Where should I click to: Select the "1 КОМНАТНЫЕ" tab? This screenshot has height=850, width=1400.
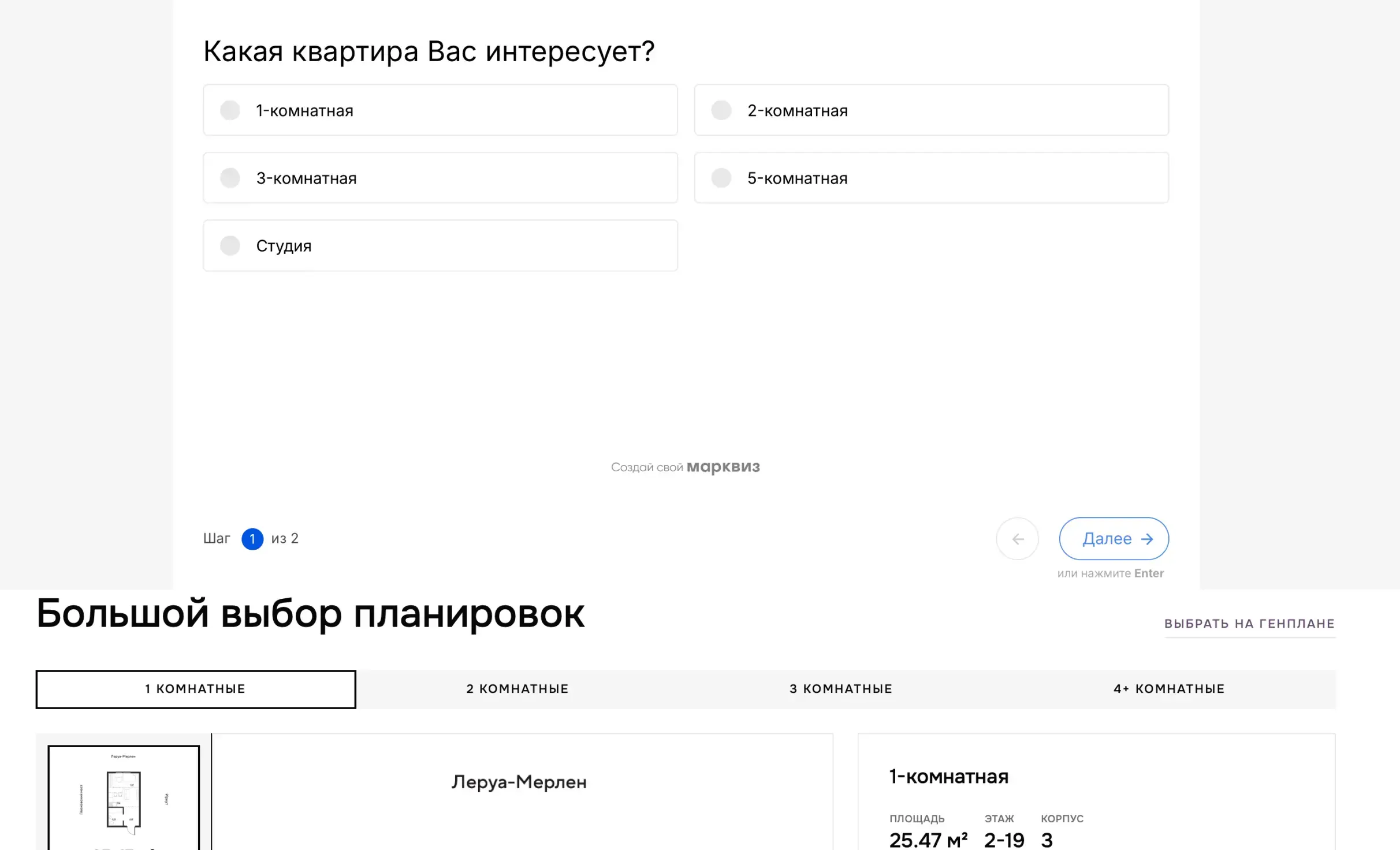(x=195, y=688)
